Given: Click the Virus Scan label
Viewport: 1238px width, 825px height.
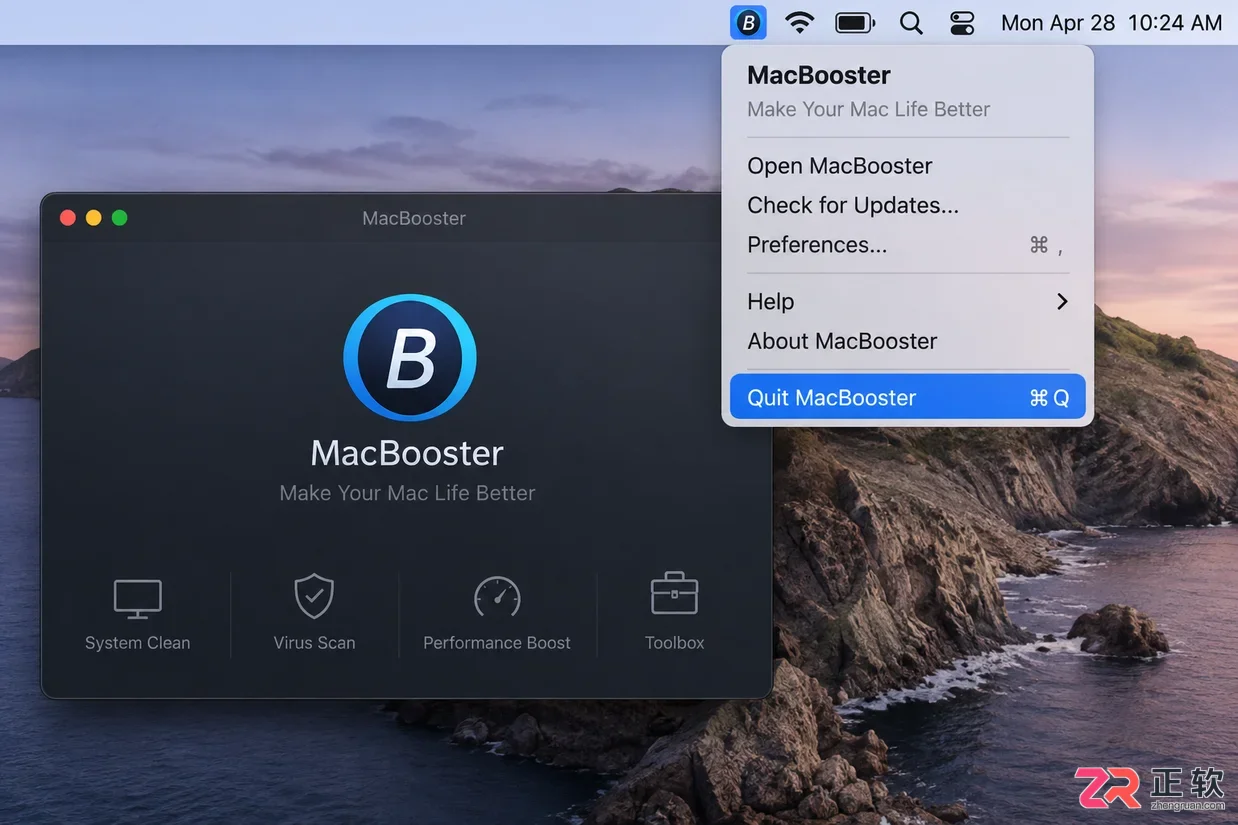Looking at the screenshot, I should [314, 643].
